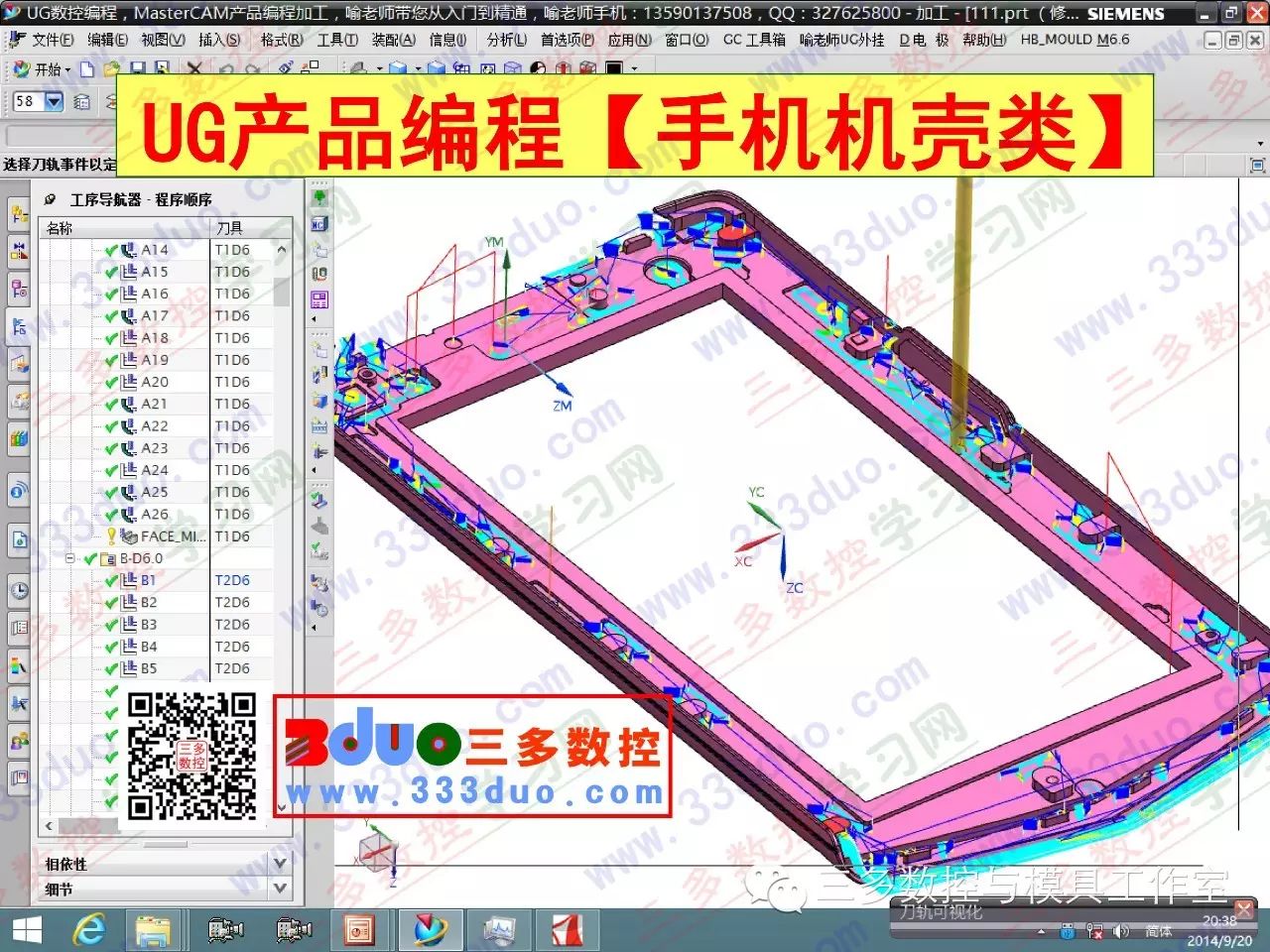Click the NC post-process icon in vertical toolbar

coord(319,224)
